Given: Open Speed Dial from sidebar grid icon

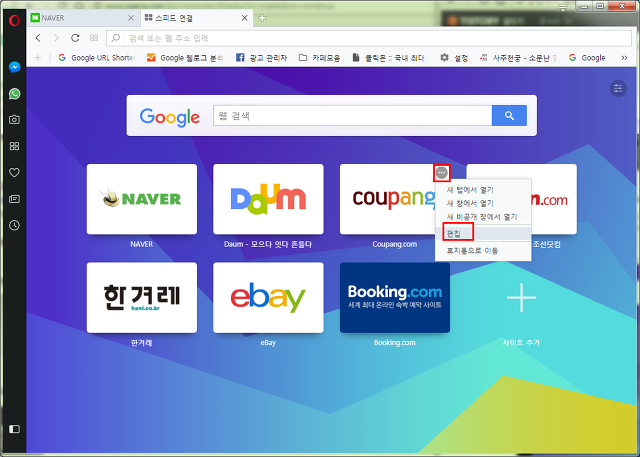Looking at the screenshot, I should (x=14, y=146).
